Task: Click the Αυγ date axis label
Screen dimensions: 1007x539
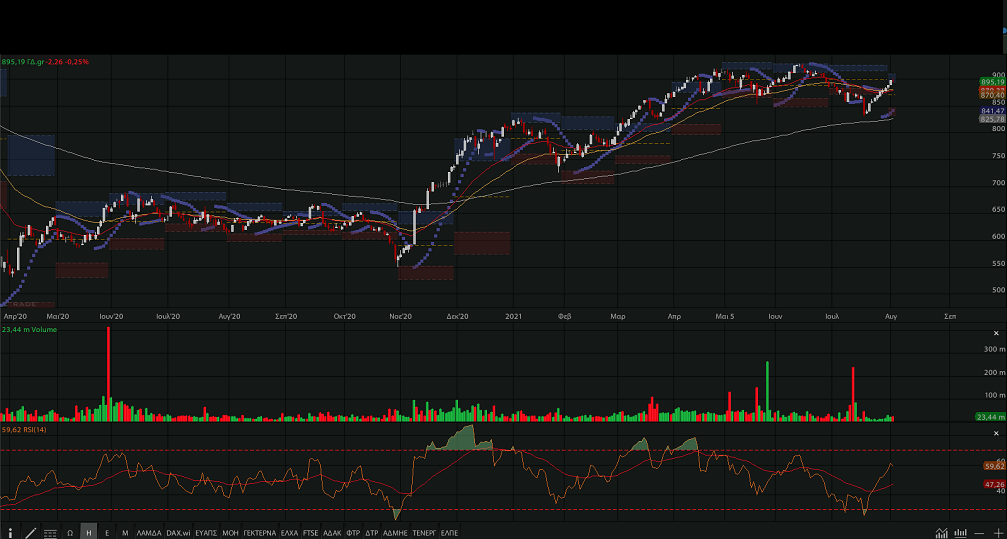Action: 891,316
